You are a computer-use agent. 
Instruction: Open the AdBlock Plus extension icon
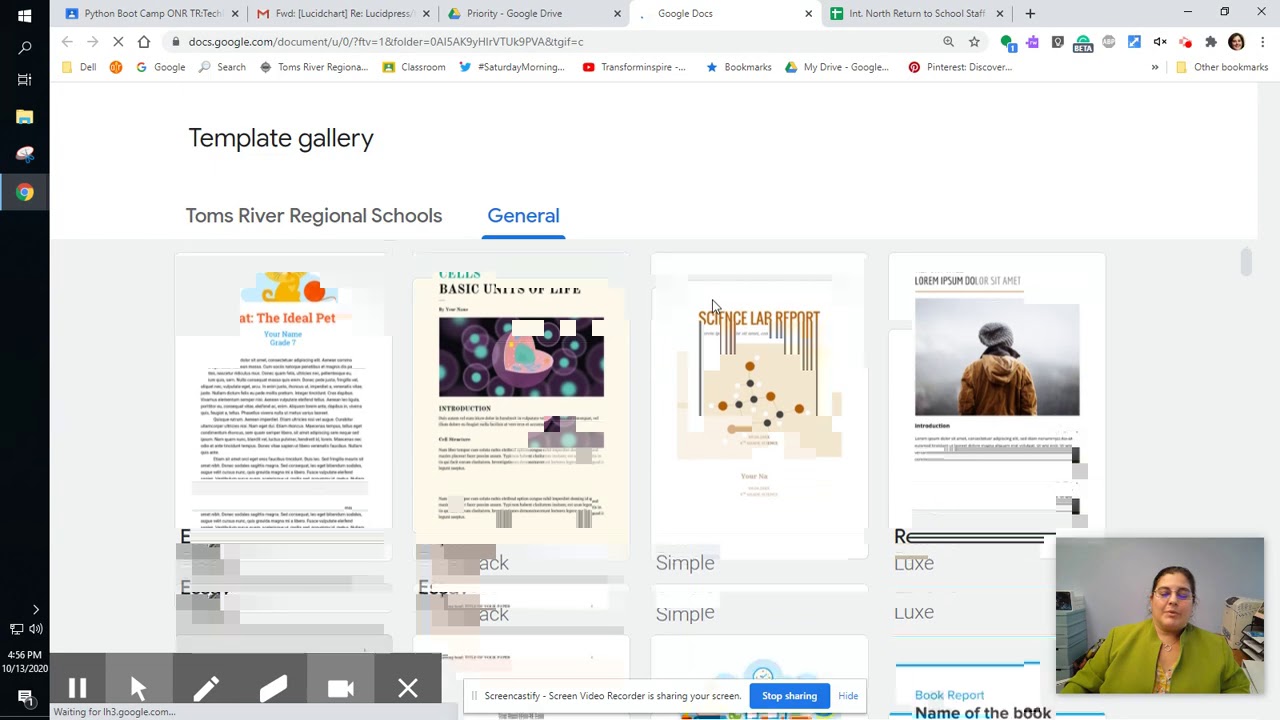point(1109,42)
